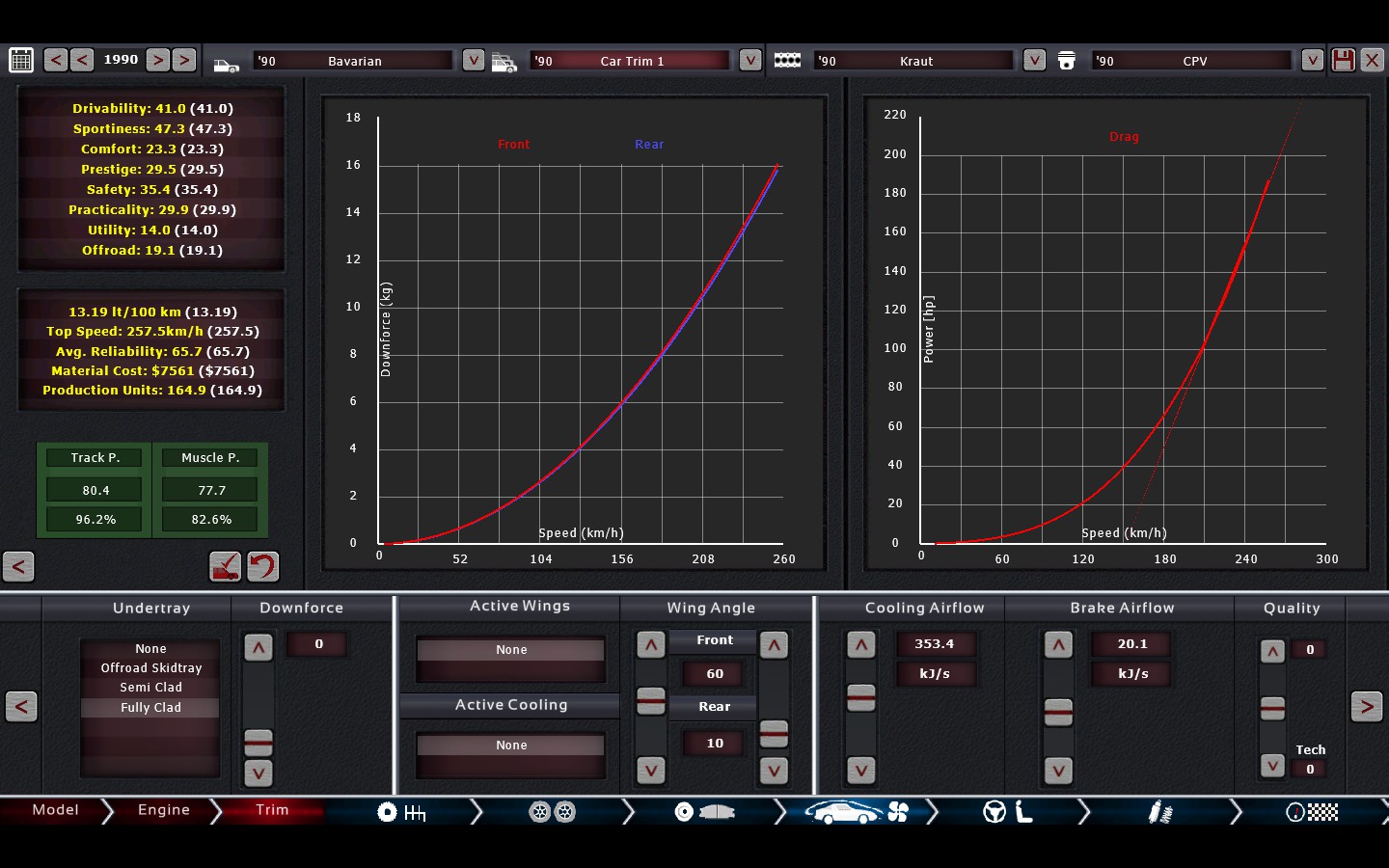Viewport: 1389px width, 868px height.
Task: Open the calendar year selector icon
Action: click(x=21, y=60)
